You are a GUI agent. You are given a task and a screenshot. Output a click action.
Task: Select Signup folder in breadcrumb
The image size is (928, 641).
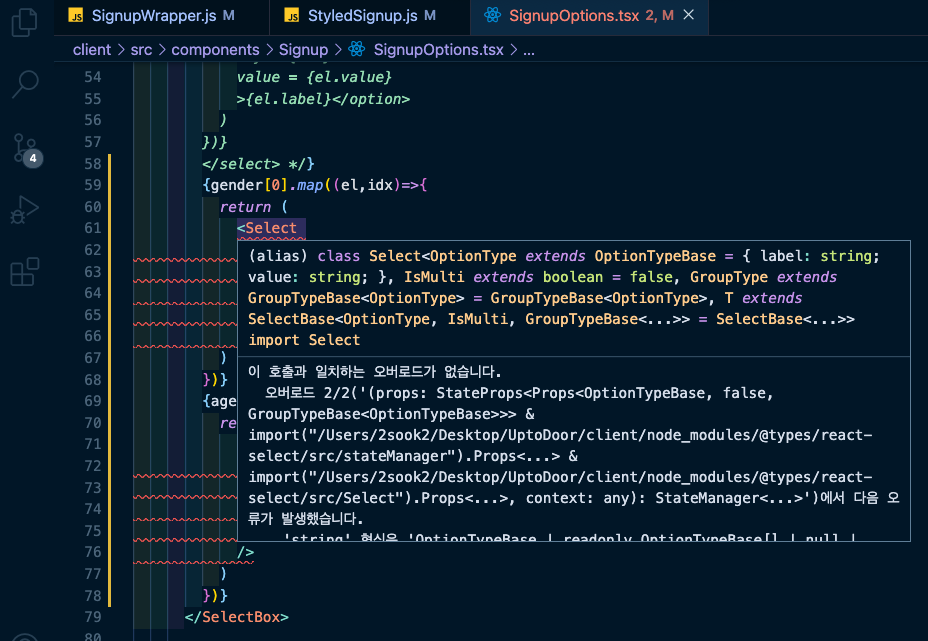coord(304,50)
